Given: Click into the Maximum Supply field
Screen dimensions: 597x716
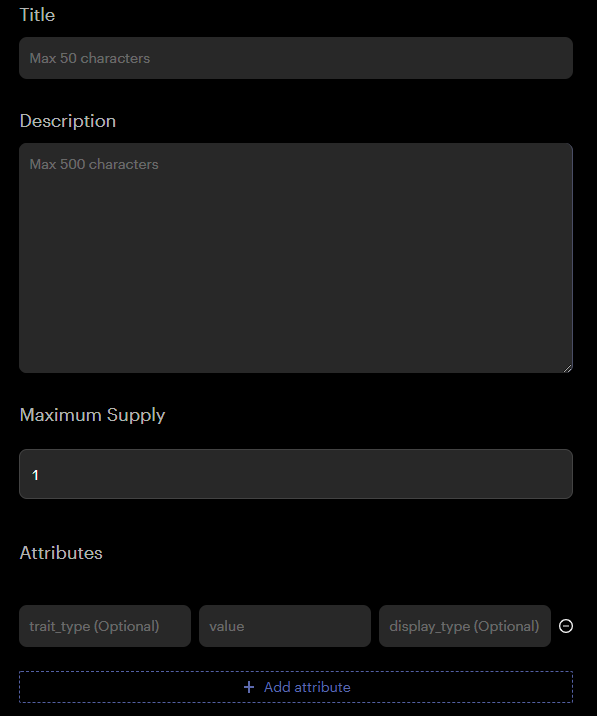Looking at the screenshot, I should [x=296, y=474].
